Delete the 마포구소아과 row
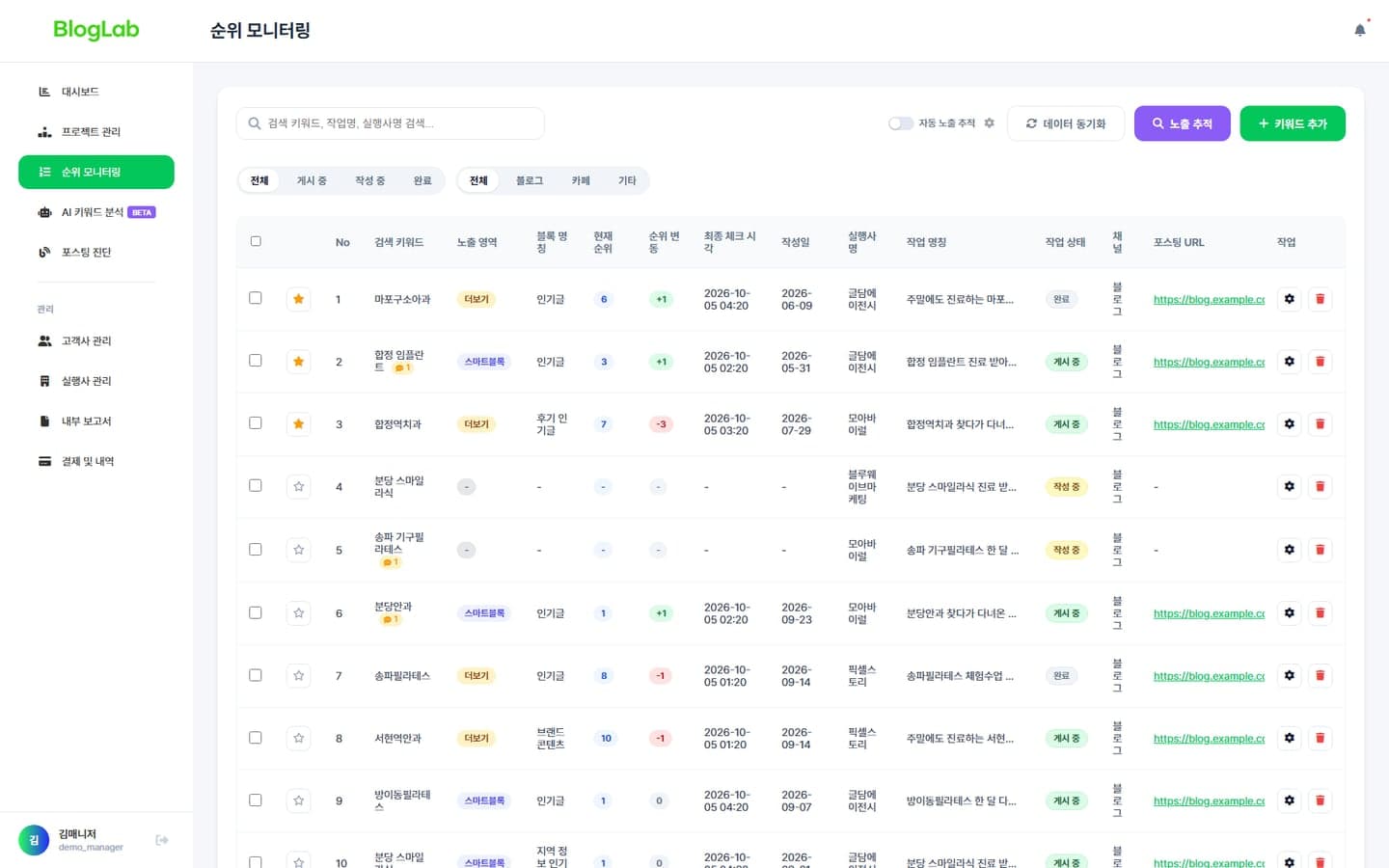 (x=1321, y=299)
